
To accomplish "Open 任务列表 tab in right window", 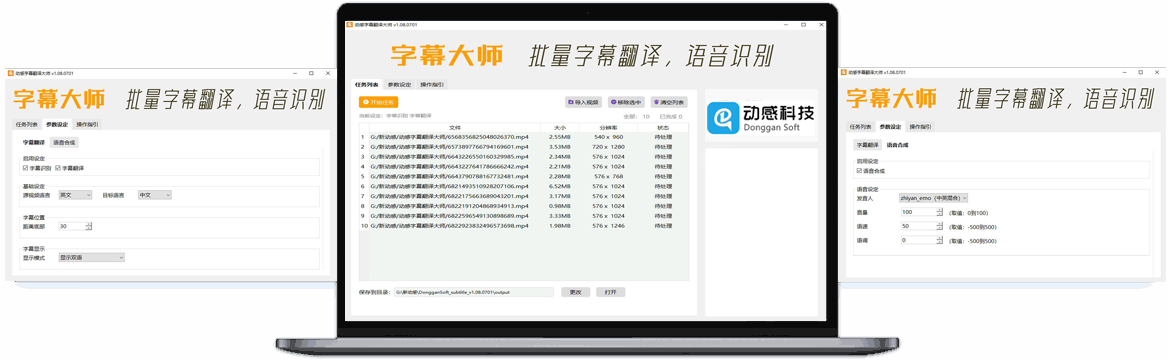I will 861,127.
